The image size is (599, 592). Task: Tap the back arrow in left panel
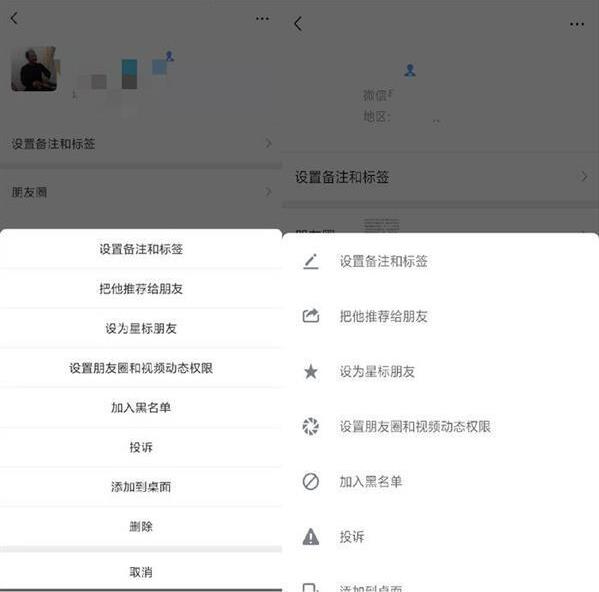15,18
